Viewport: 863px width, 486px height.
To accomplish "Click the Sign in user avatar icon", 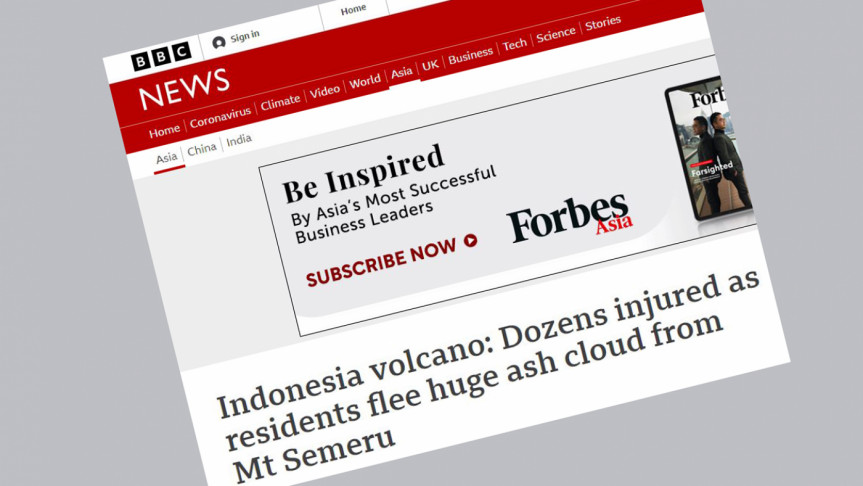I will point(219,42).
